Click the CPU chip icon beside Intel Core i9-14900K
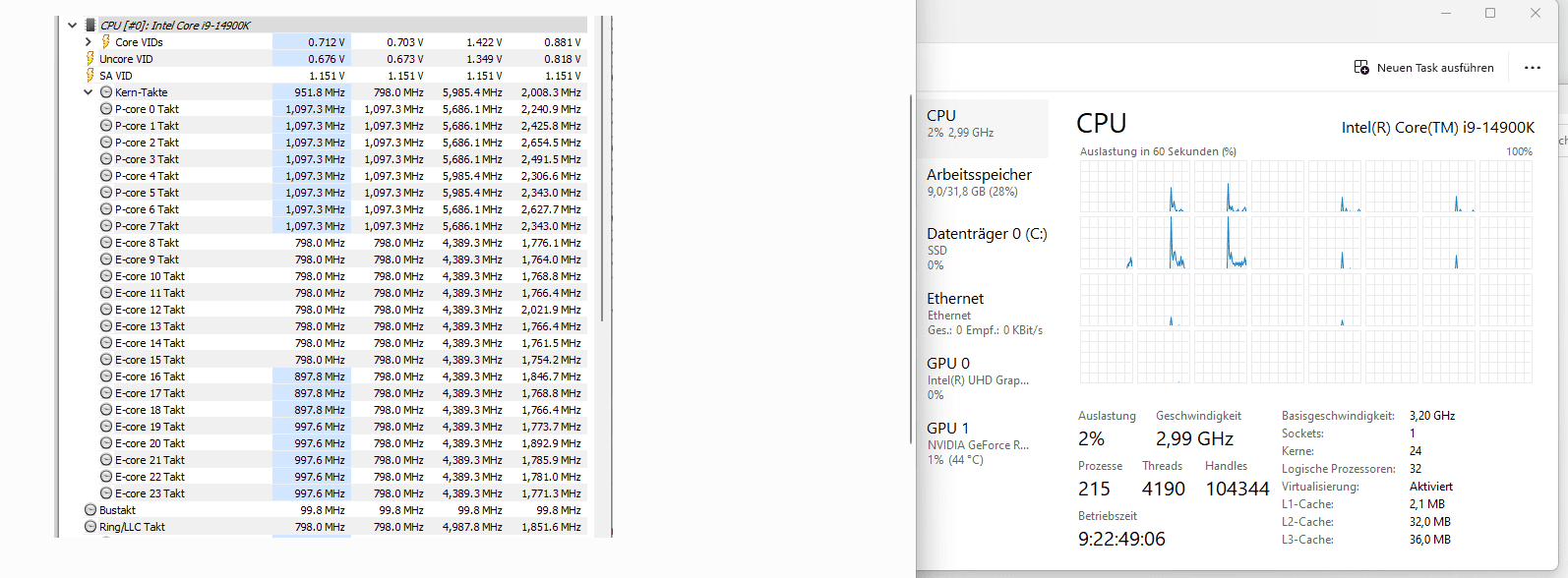Viewport: 1568px width, 578px height. (90, 26)
